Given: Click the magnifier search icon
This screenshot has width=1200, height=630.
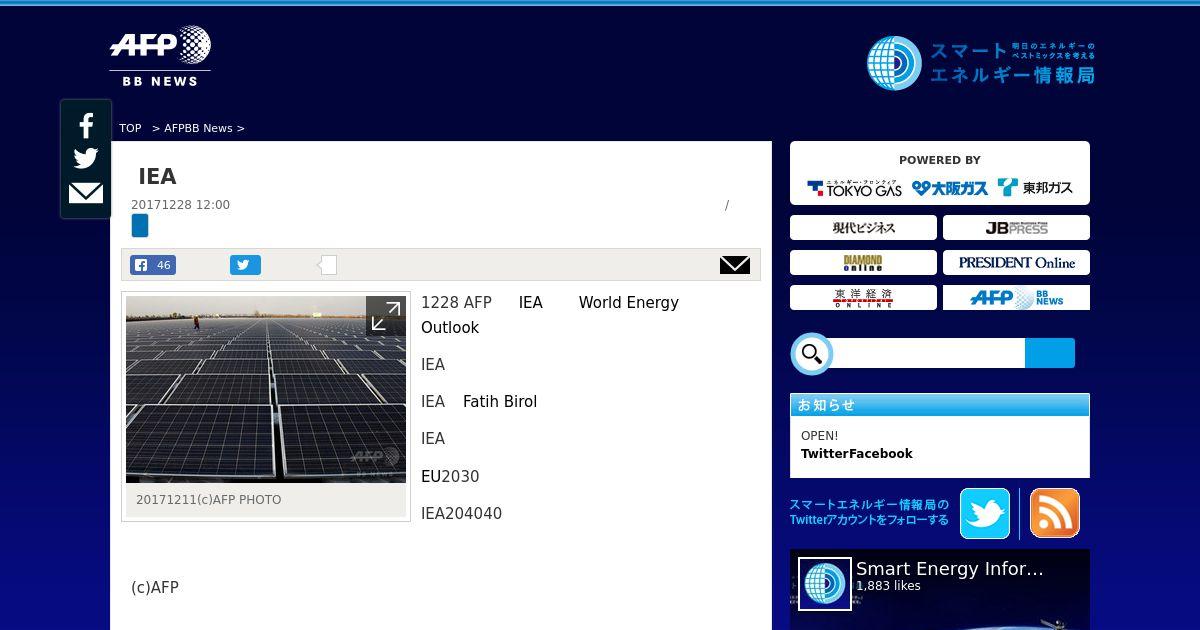Looking at the screenshot, I should (812, 354).
